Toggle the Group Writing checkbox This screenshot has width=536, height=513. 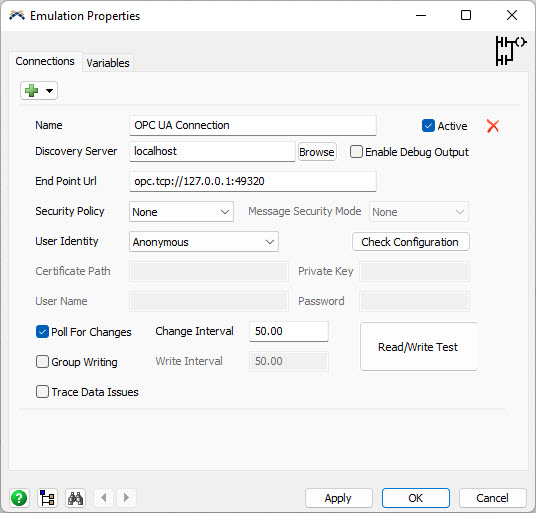point(42,362)
